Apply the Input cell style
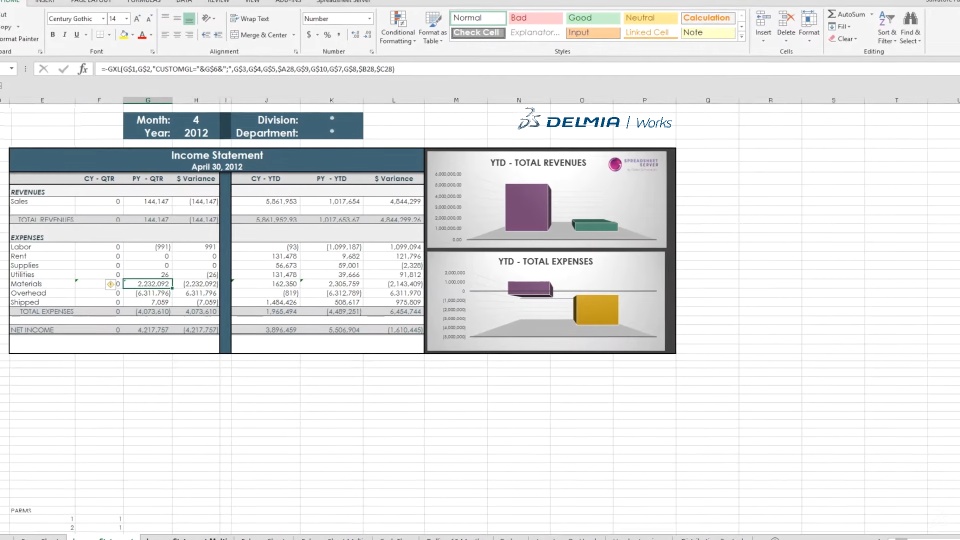 point(592,32)
